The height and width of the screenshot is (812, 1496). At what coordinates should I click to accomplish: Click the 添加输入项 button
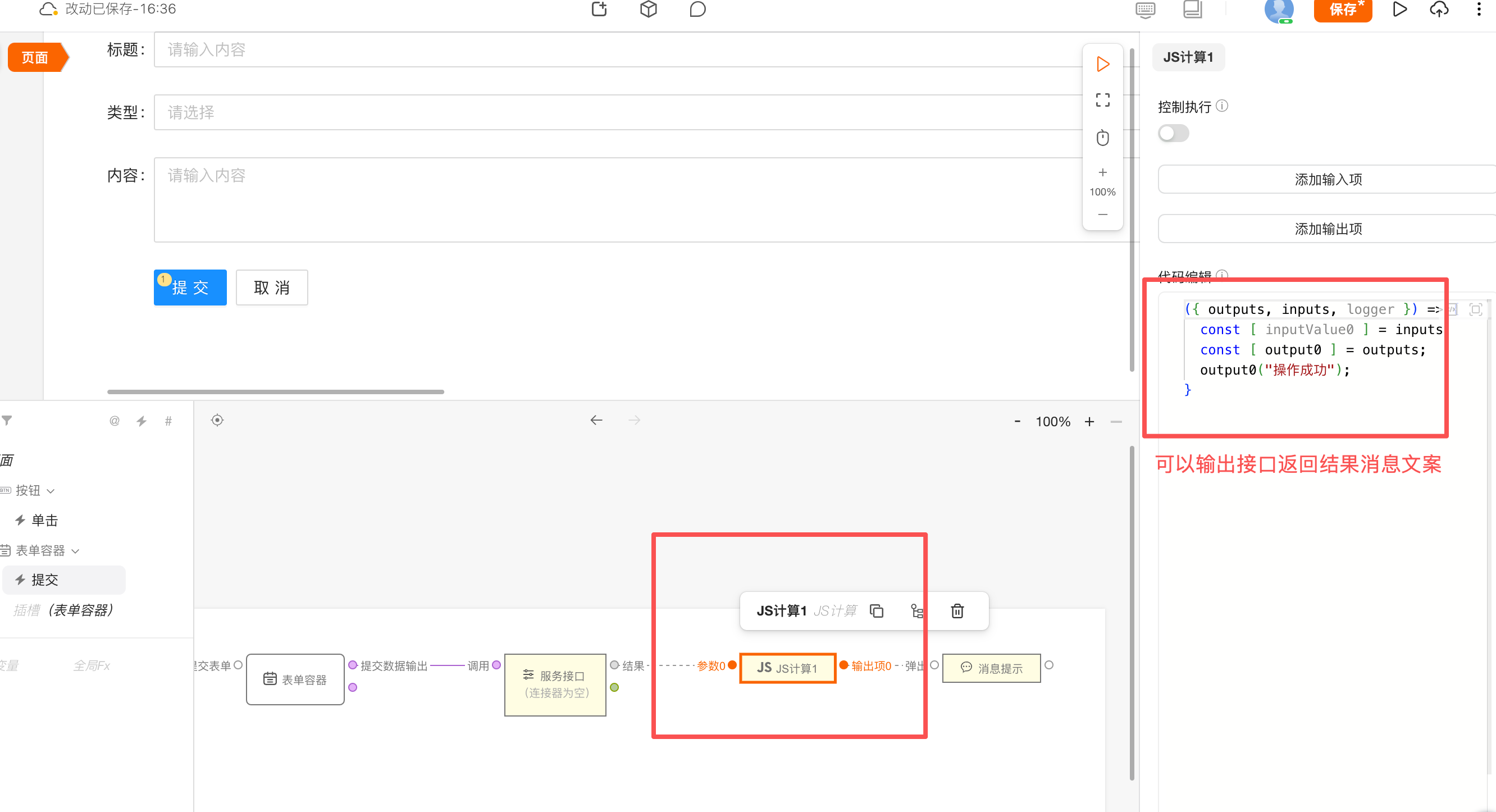[1328, 180]
